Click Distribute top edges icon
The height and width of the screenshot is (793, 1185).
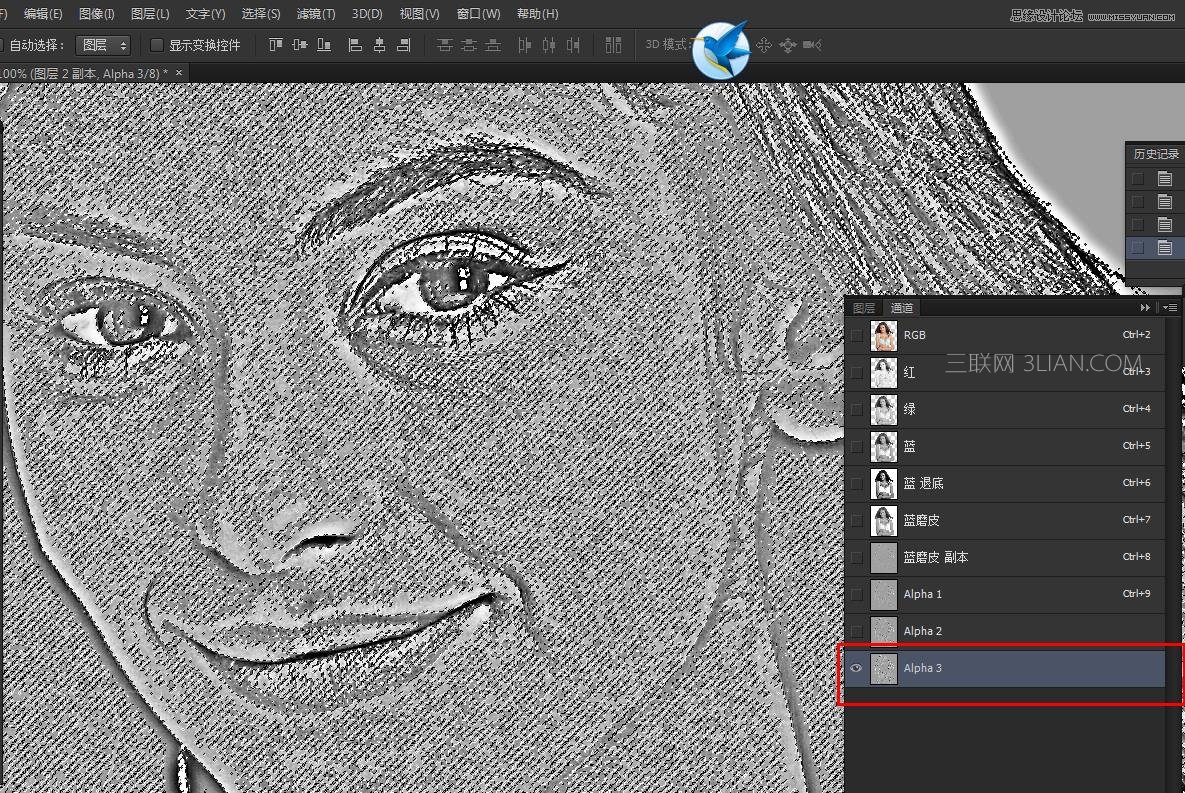pos(445,45)
